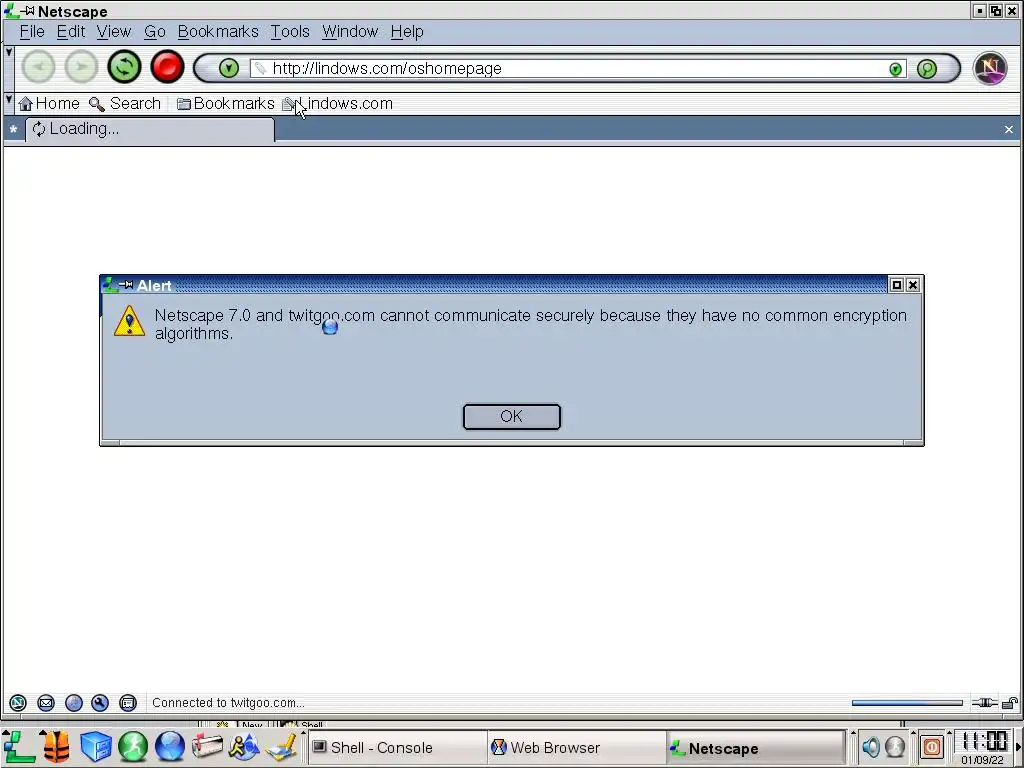Image resolution: width=1024 pixels, height=768 pixels.
Task: Click the round Search button beside URL field
Action: click(x=927, y=69)
